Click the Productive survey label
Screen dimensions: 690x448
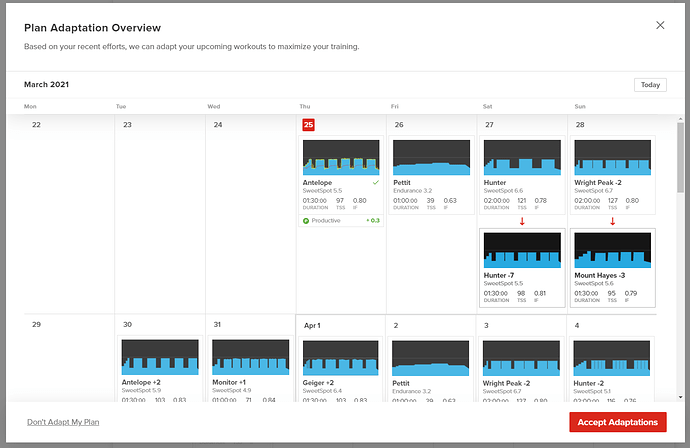(x=326, y=220)
